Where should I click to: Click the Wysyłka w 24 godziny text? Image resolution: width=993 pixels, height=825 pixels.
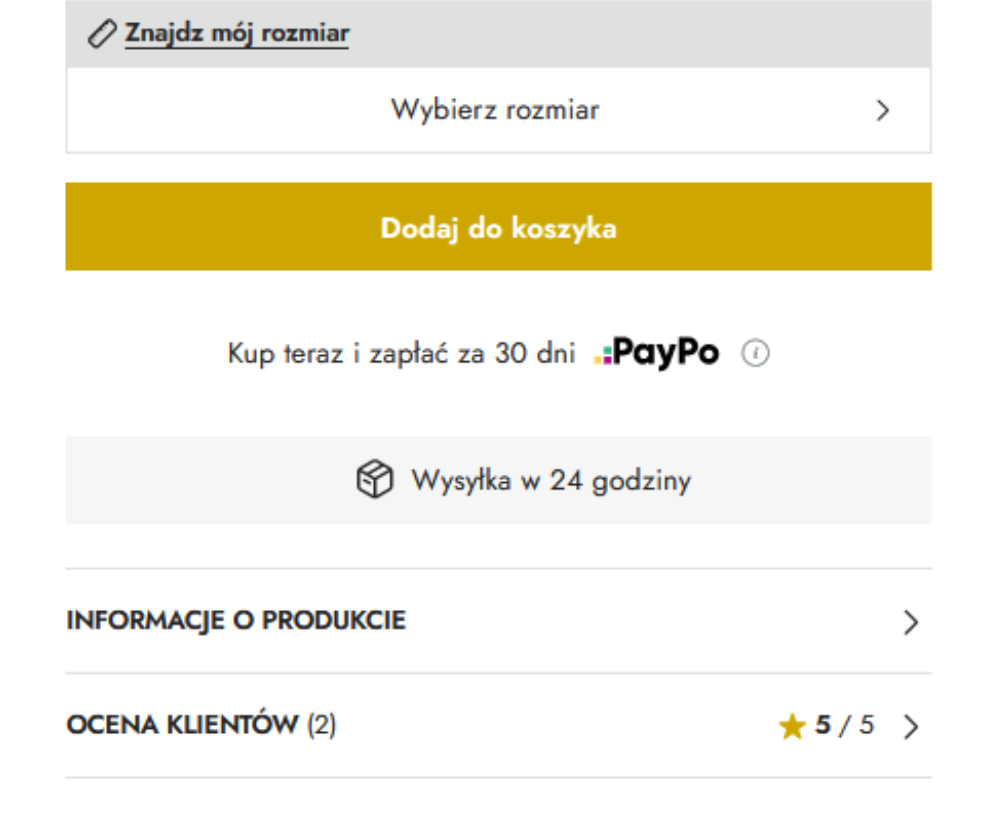point(551,481)
